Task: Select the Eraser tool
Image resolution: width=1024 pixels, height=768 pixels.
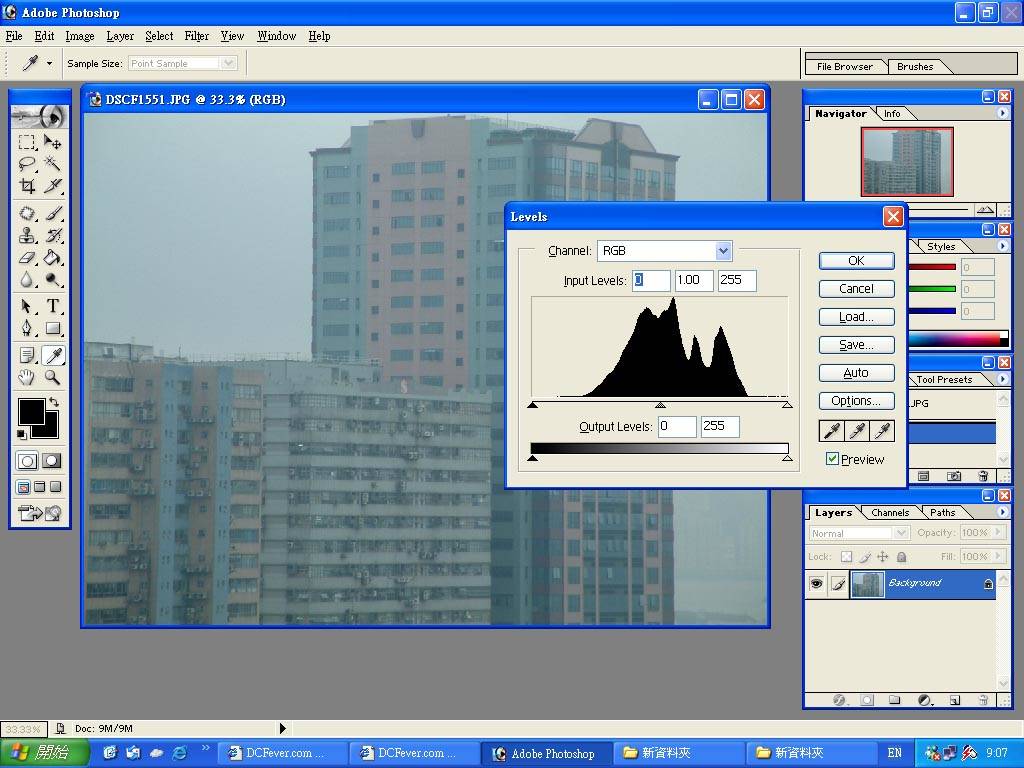Action: click(x=27, y=257)
